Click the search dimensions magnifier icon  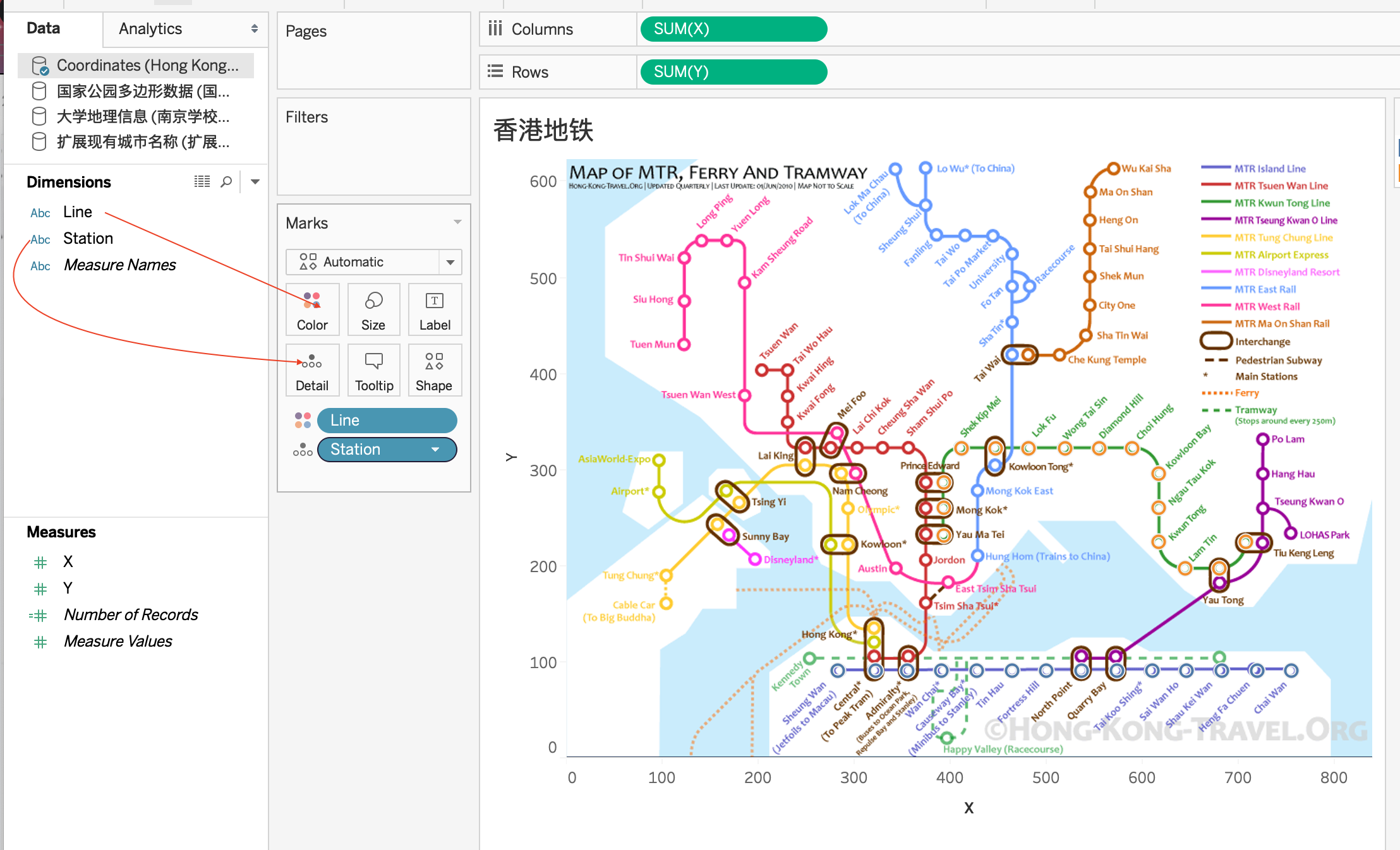pyautogui.click(x=226, y=182)
